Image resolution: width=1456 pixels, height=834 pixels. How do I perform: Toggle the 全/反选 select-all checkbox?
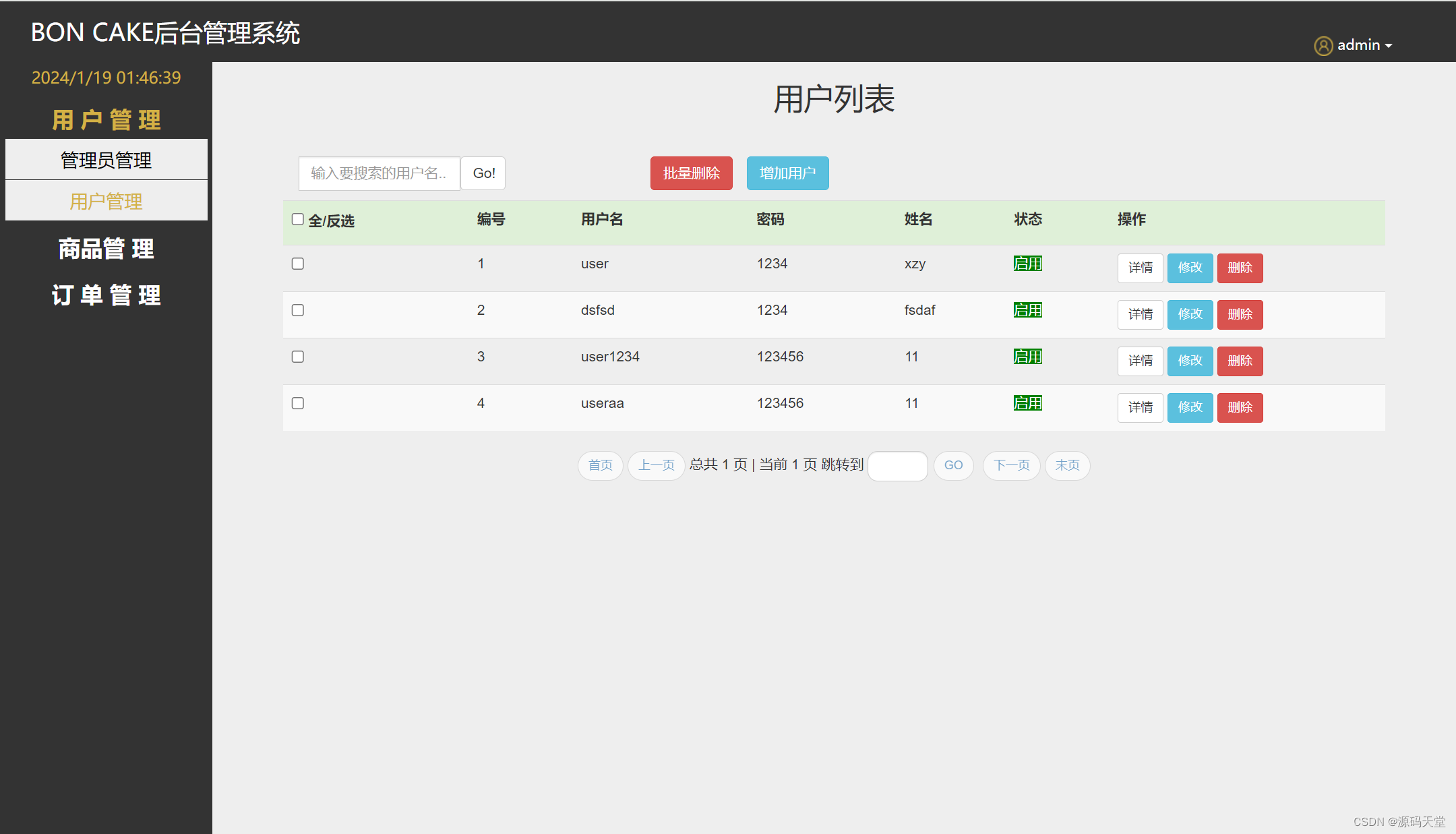click(297, 219)
